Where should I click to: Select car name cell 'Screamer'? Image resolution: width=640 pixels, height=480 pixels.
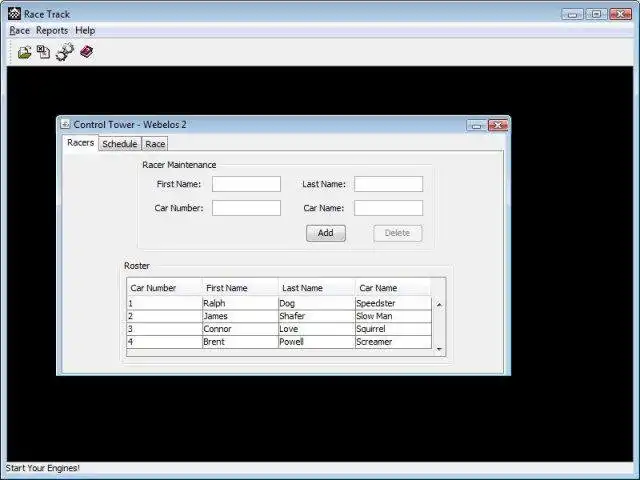click(x=393, y=342)
